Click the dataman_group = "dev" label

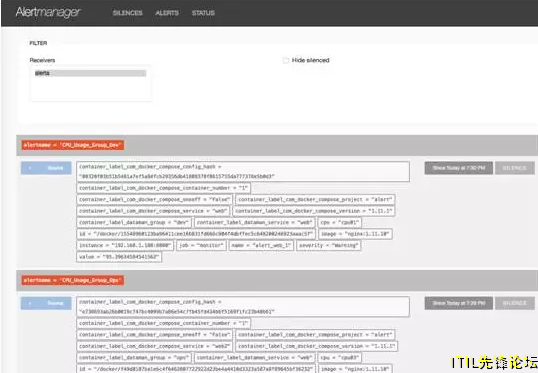[x=134, y=222]
